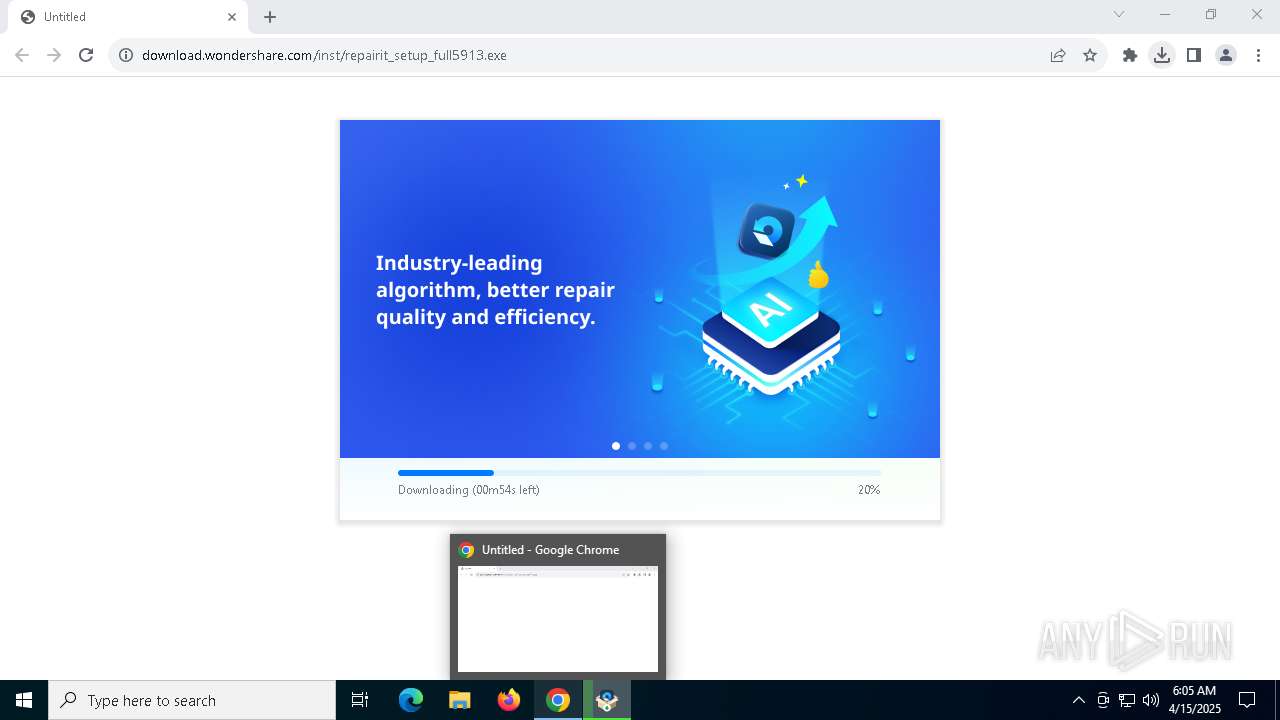The height and width of the screenshot is (720, 1280).
Task: Open volume control tray icon
Action: pos(1151,700)
